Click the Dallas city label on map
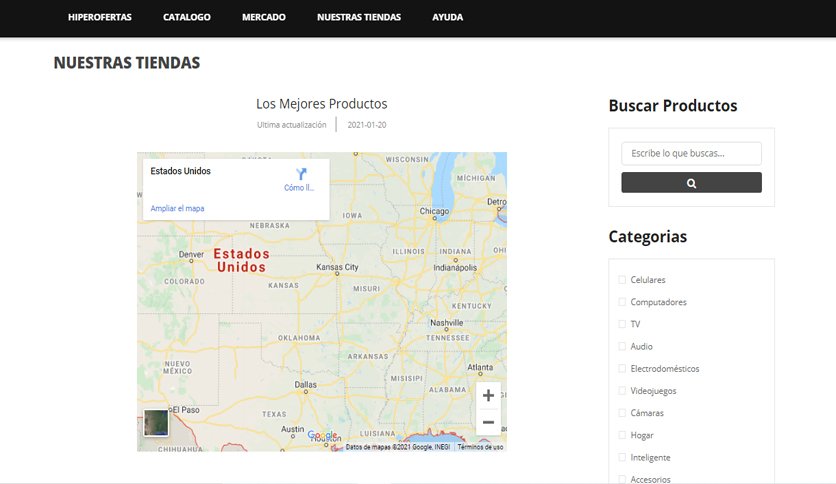Viewport: 836px width, 484px height. (x=306, y=384)
